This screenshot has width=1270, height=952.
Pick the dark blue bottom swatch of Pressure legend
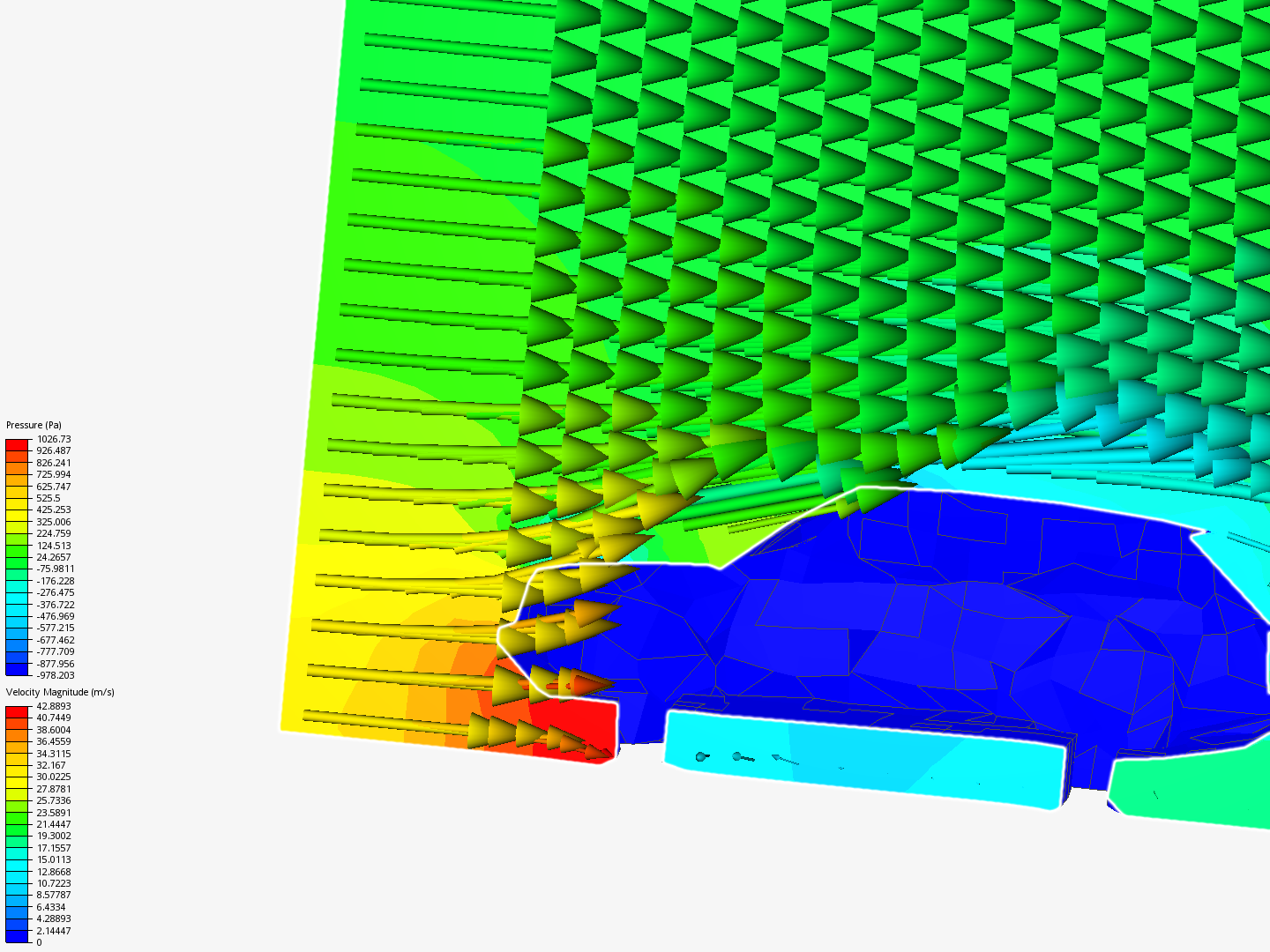point(17,669)
